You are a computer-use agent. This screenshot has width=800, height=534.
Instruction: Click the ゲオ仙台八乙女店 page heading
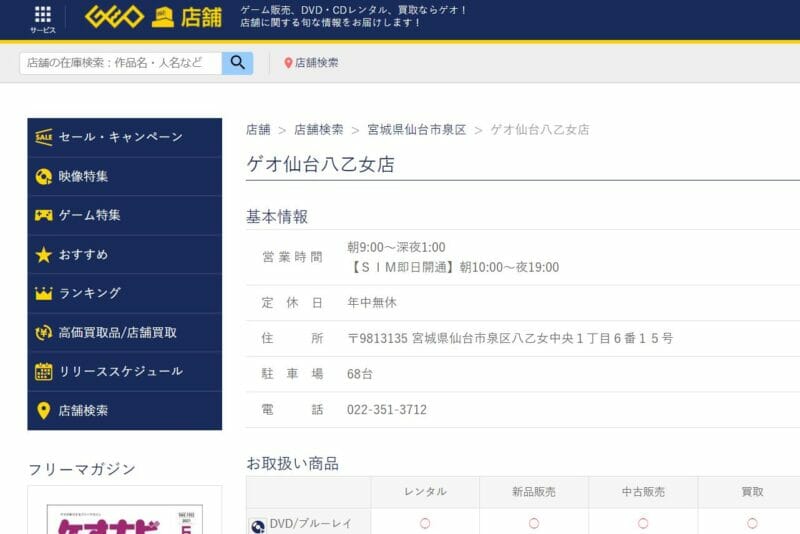click(x=320, y=164)
